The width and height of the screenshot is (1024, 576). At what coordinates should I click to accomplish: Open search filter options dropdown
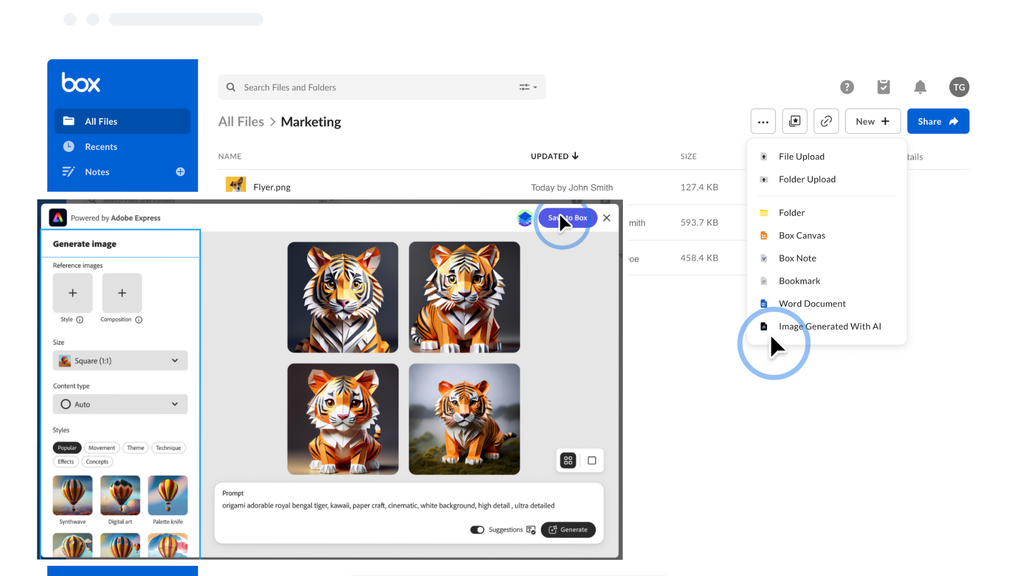pos(528,87)
